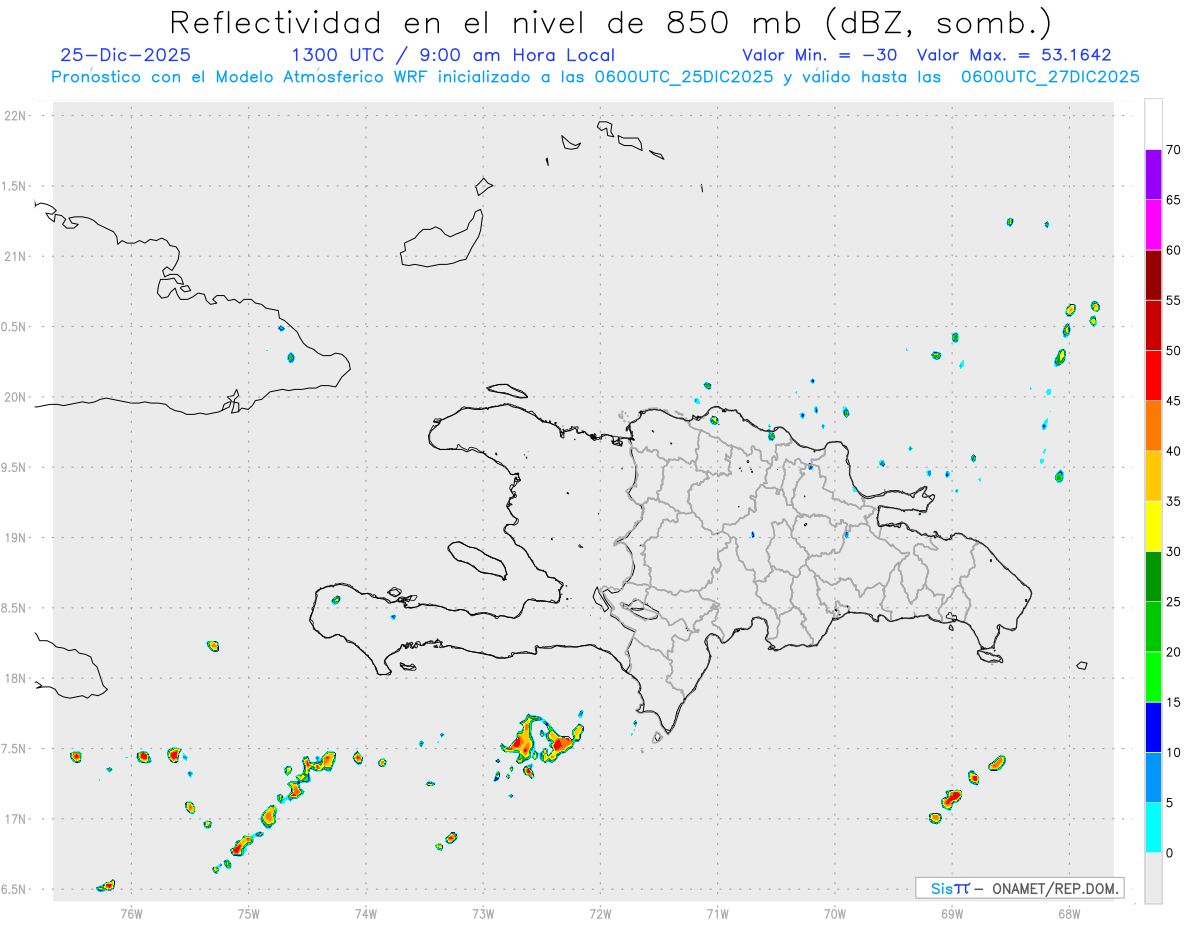Screen dimensions: 1200x927
Task: Click the cyan 0-5 dBZ colorbar segment
Action: pyautogui.click(x=1153, y=828)
